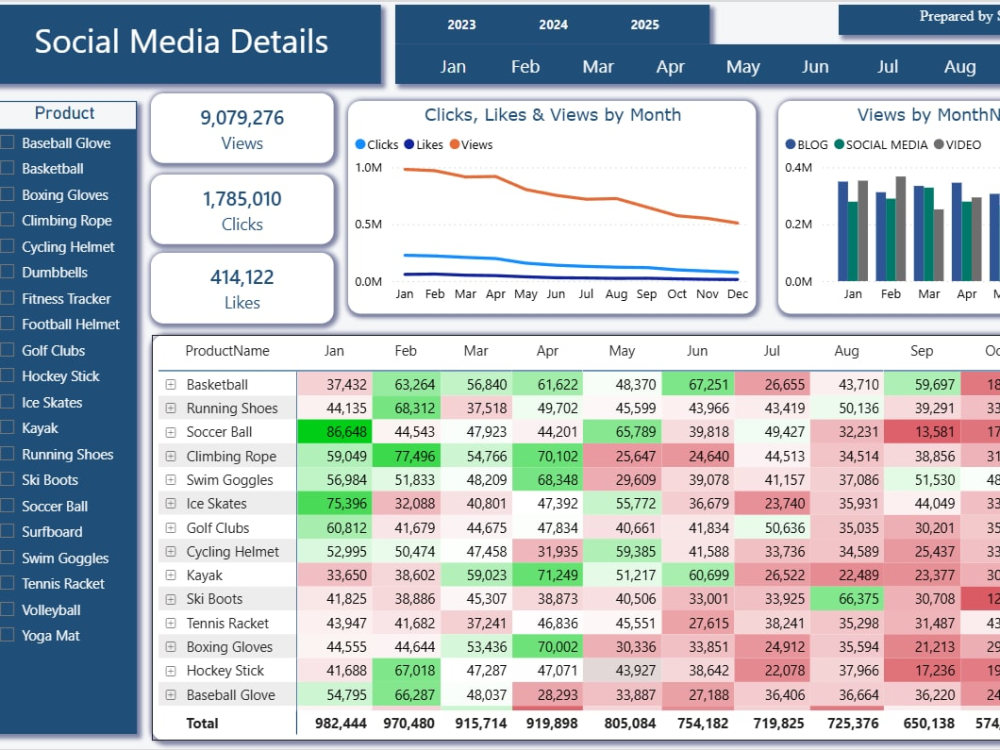Check the Golf Clubs slicer box
This screenshot has width=1000, height=750.
pos(7,350)
